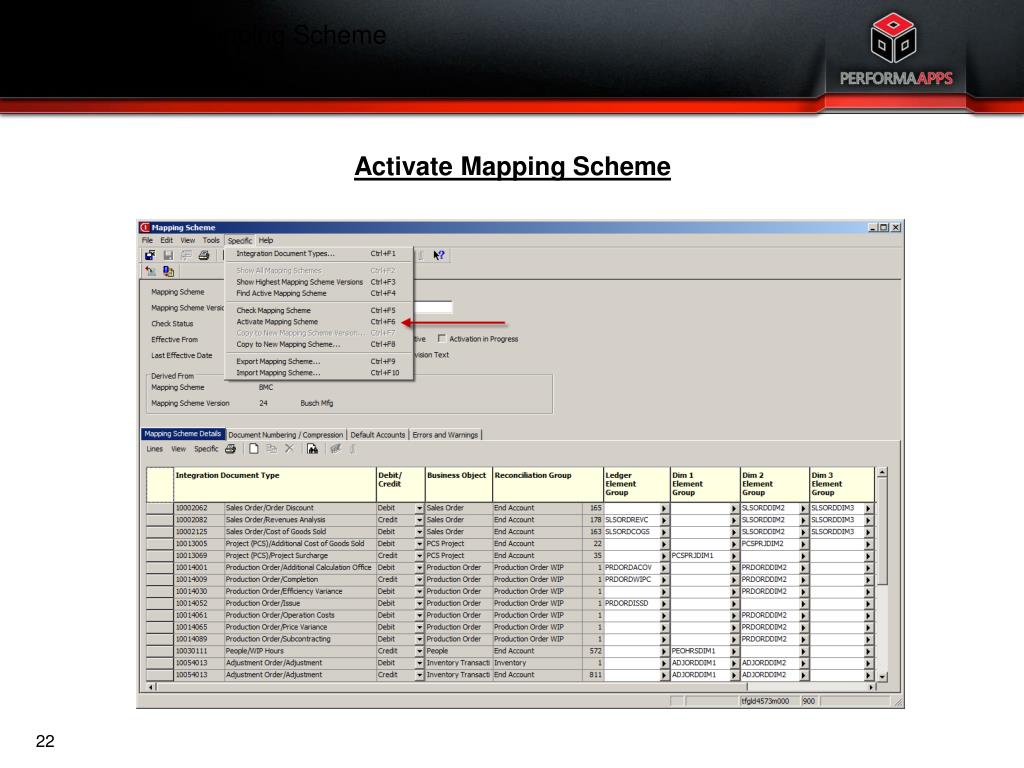Viewport: 1024px width, 768px height.
Task: Open Debit/Credit dropdown for Operation Costs row
Action: (419, 616)
